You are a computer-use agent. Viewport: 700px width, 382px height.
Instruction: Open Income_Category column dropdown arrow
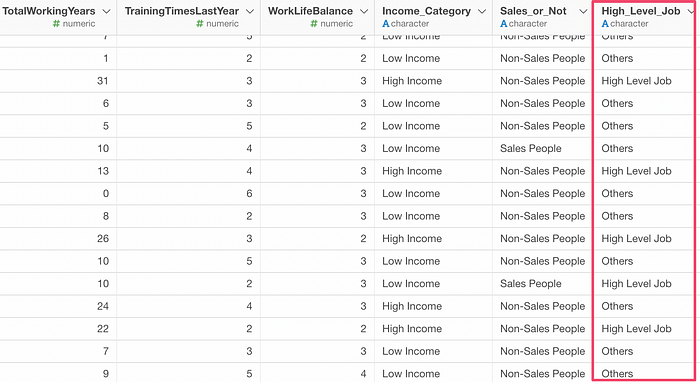point(482,11)
